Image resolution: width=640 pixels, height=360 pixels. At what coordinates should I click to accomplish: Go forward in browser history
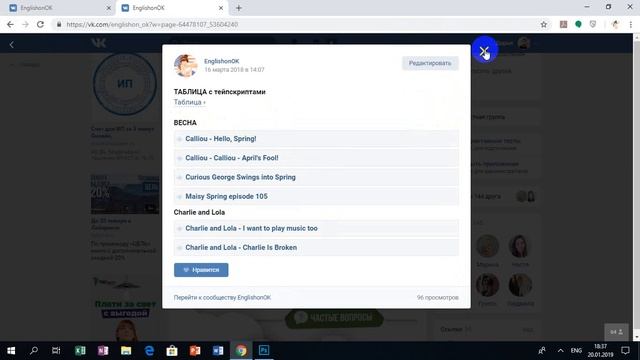pyautogui.click(x=25, y=24)
